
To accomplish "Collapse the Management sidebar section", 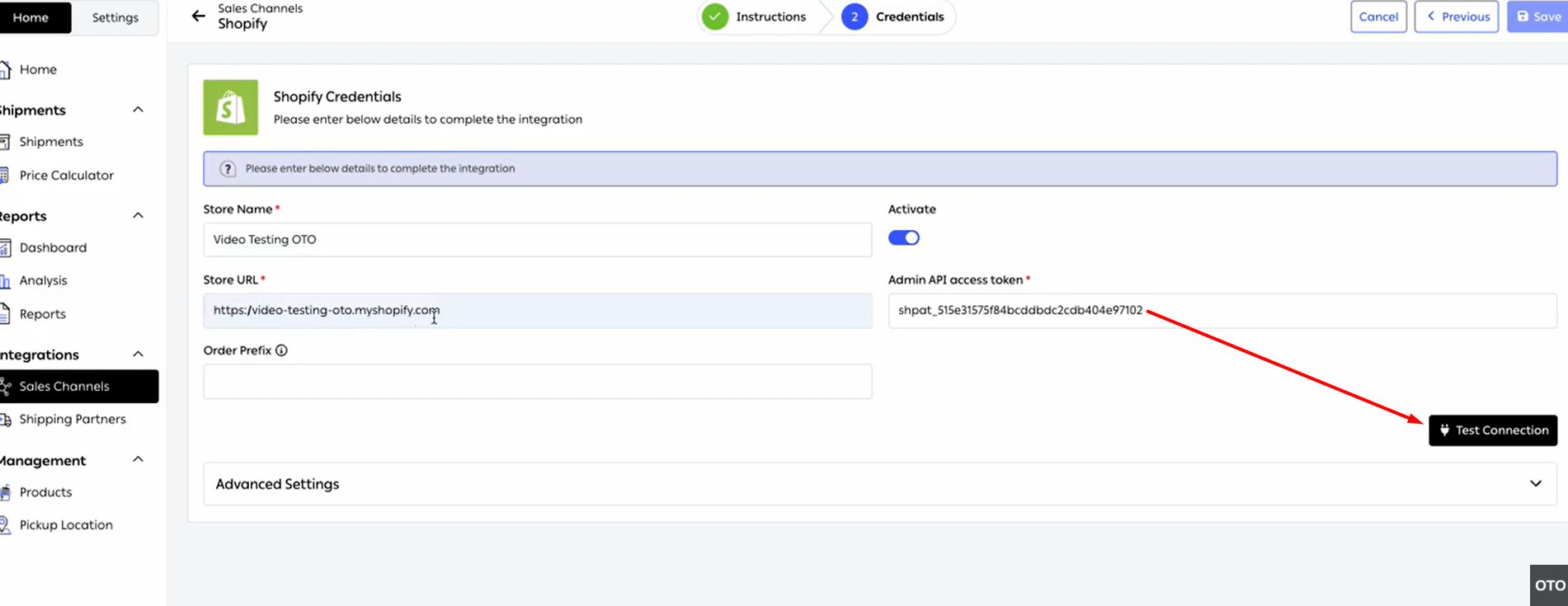I will pyautogui.click(x=138, y=460).
